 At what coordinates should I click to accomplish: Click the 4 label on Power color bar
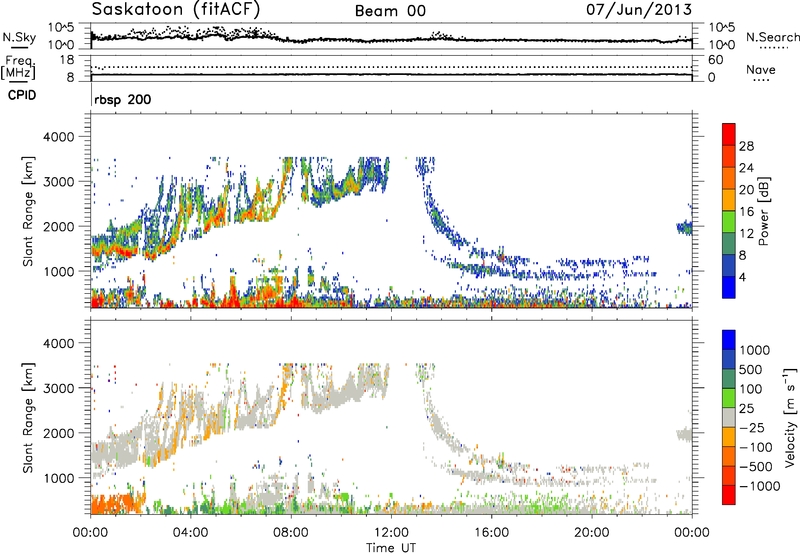coord(742,277)
